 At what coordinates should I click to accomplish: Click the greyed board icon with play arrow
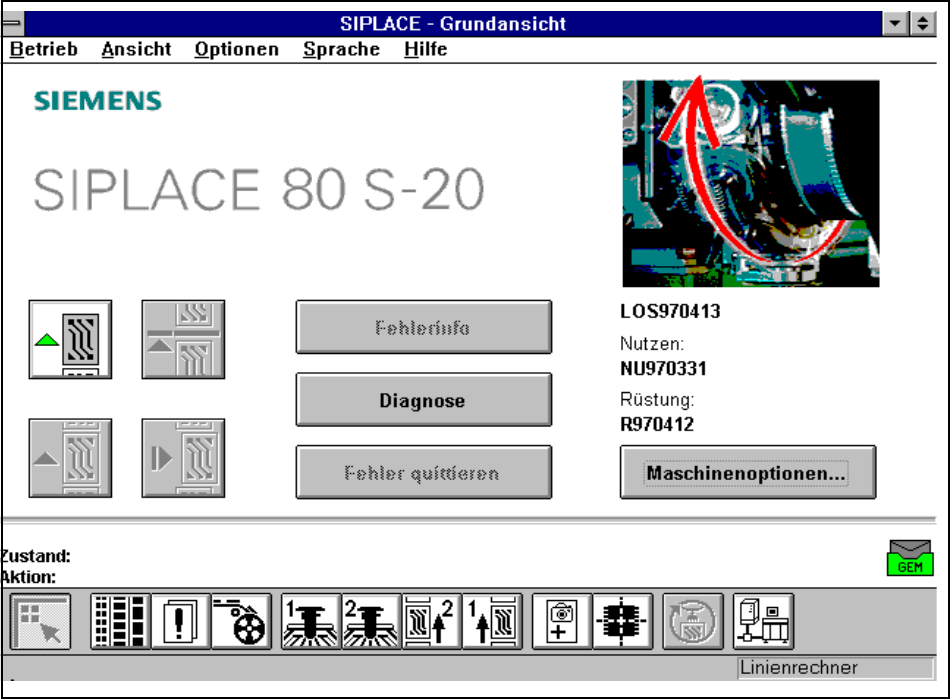click(183, 458)
